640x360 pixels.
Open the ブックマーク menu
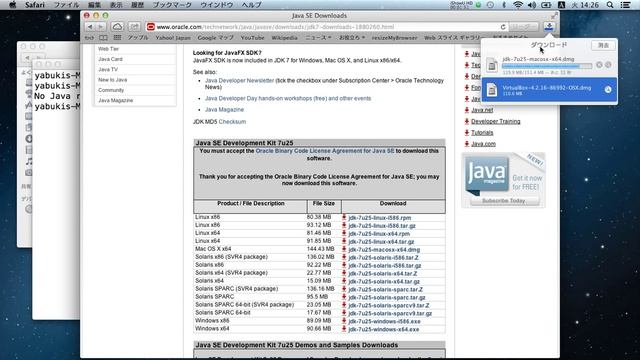pos(172,5)
